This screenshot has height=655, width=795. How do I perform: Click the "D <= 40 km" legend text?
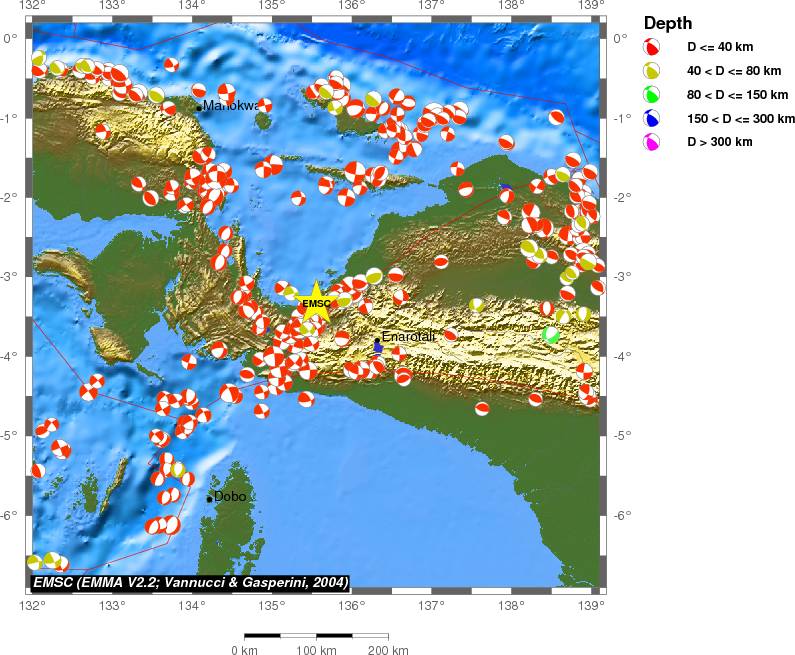coord(719,47)
